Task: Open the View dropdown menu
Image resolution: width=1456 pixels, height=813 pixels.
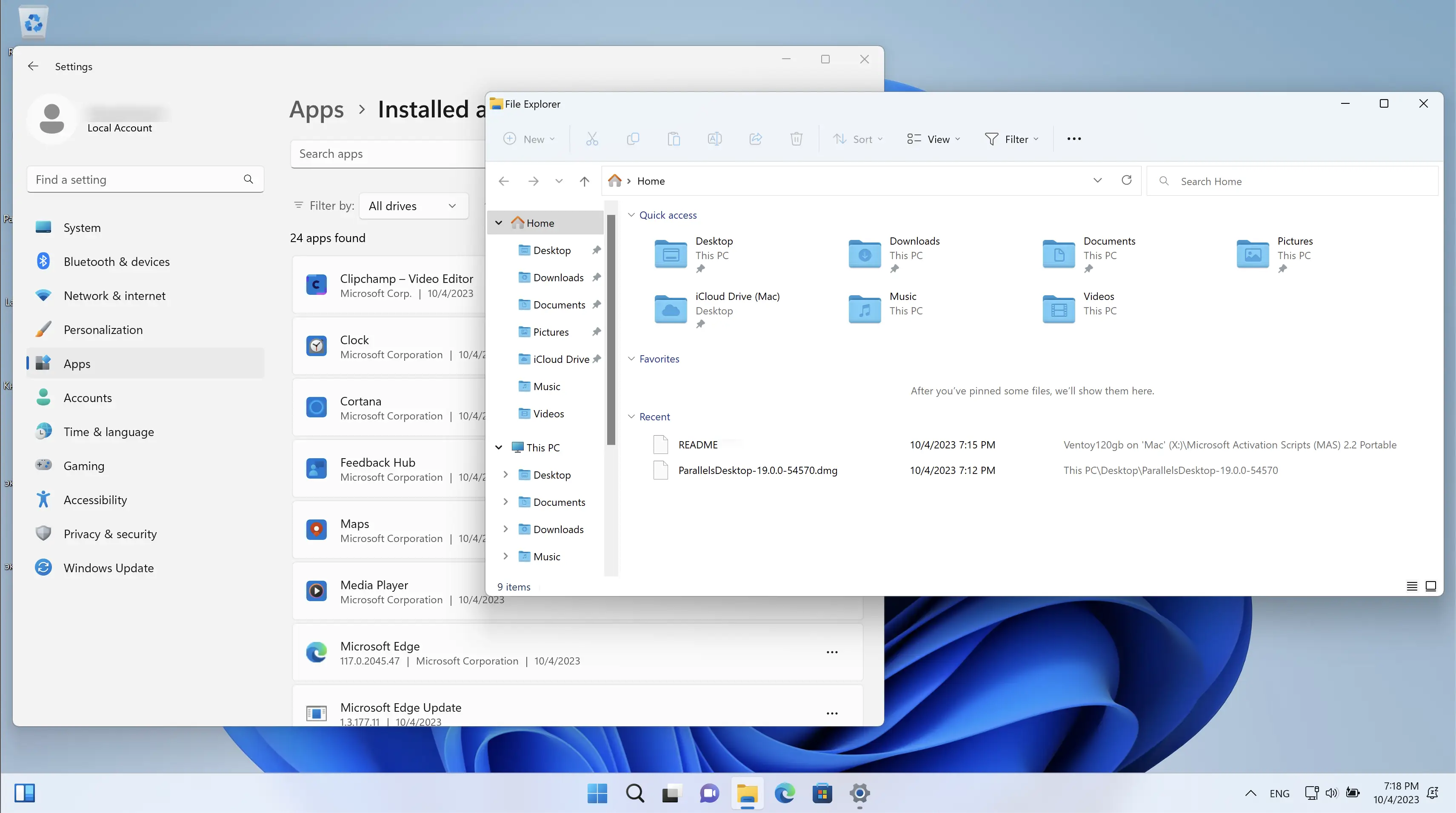Action: click(x=934, y=139)
